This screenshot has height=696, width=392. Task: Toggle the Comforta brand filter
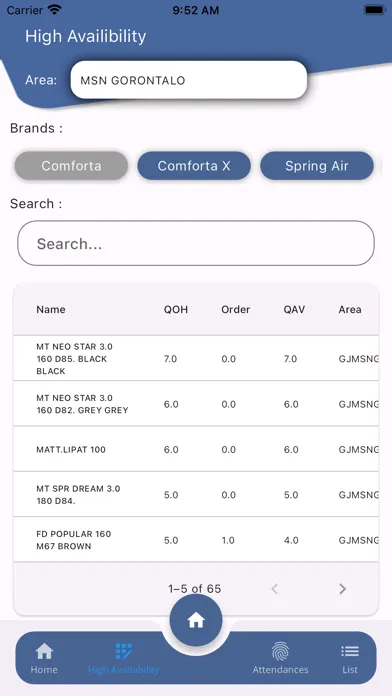coord(71,166)
